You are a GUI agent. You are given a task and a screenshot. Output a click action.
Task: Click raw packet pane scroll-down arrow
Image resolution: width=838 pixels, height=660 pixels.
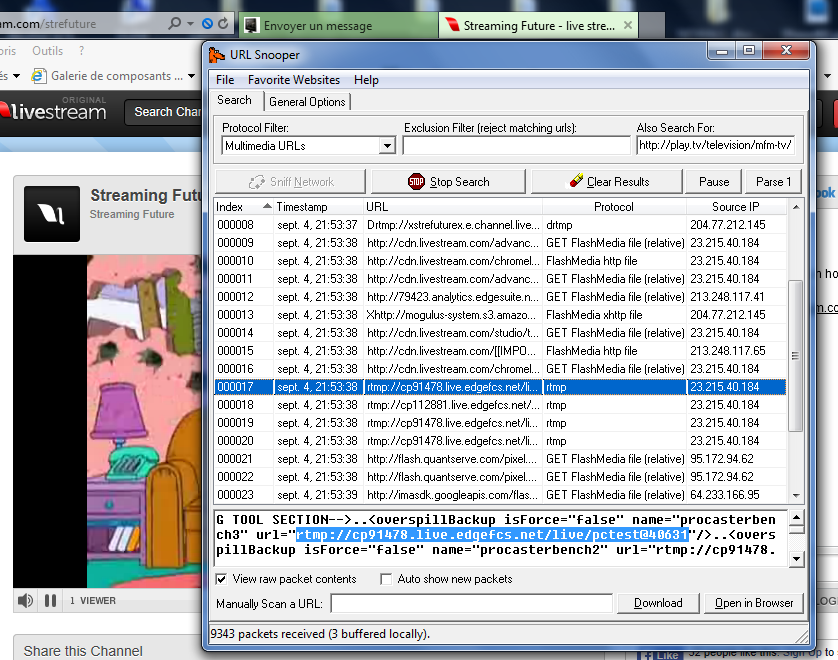[796, 559]
